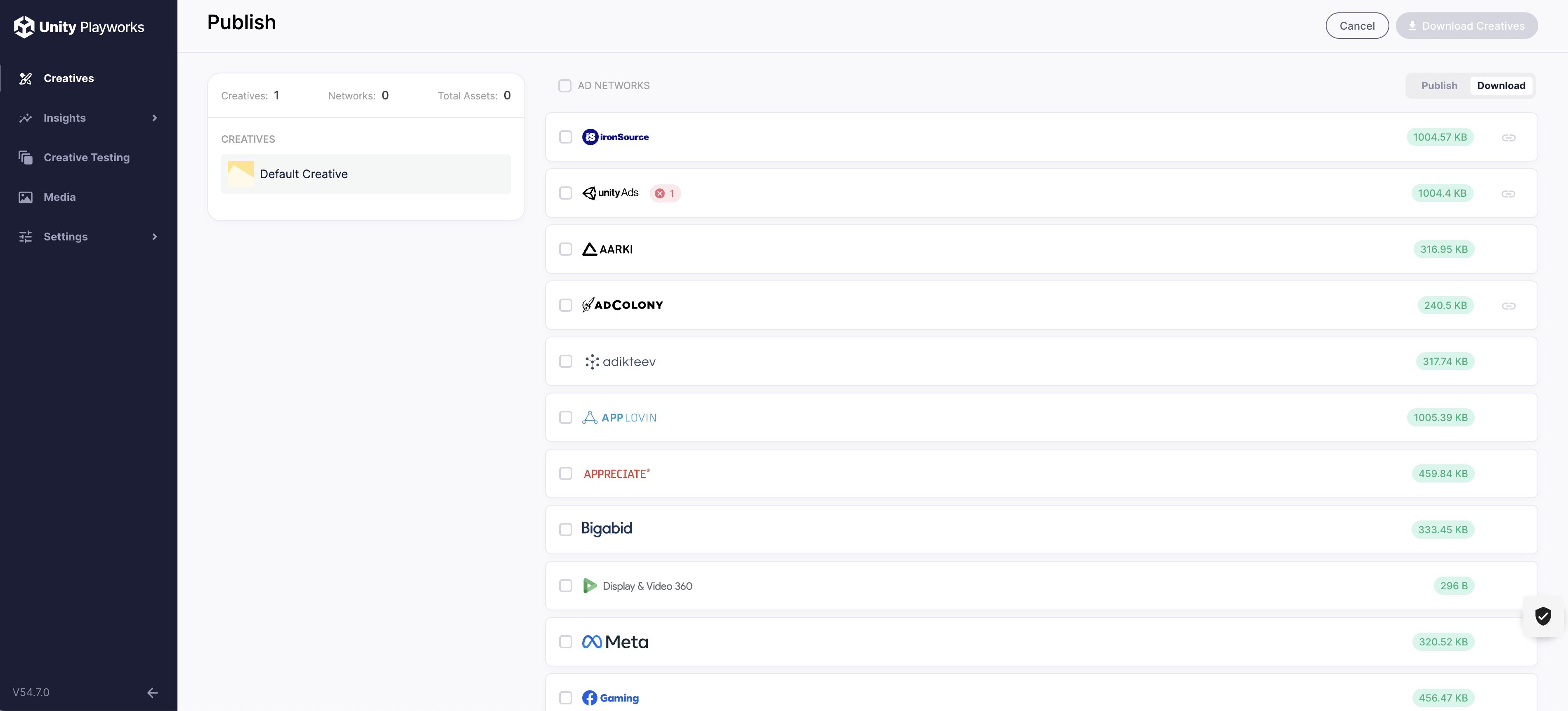This screenshot has height=711, width=1568.
Task: Check the AppLovin network checkbox
Action: (x=565, y=417)
